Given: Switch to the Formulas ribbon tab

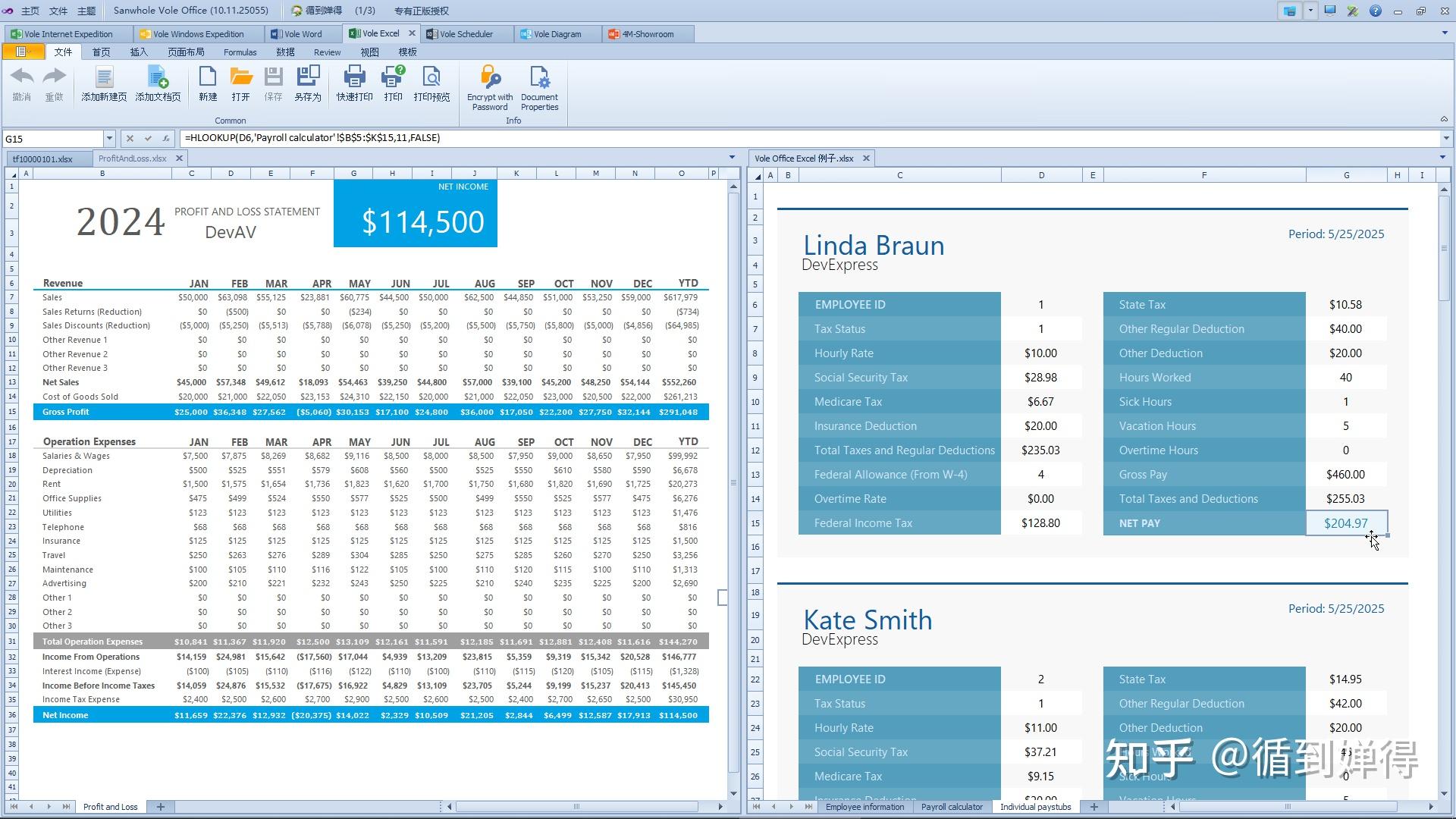Looking at the screenshot, I should click(x=240, y=52).
